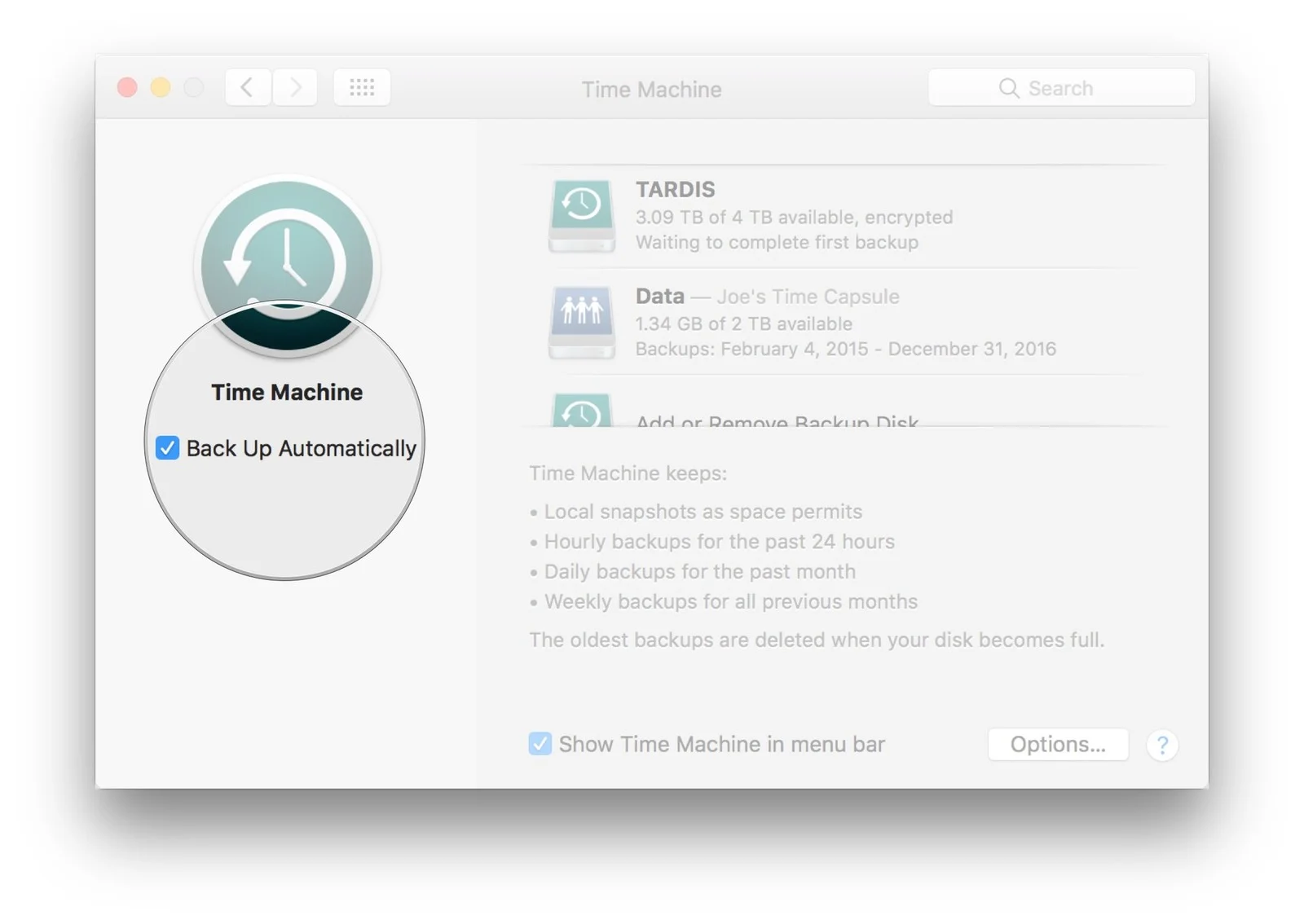
Task: Open help with the question mark button
Action: coord(1162,745)
